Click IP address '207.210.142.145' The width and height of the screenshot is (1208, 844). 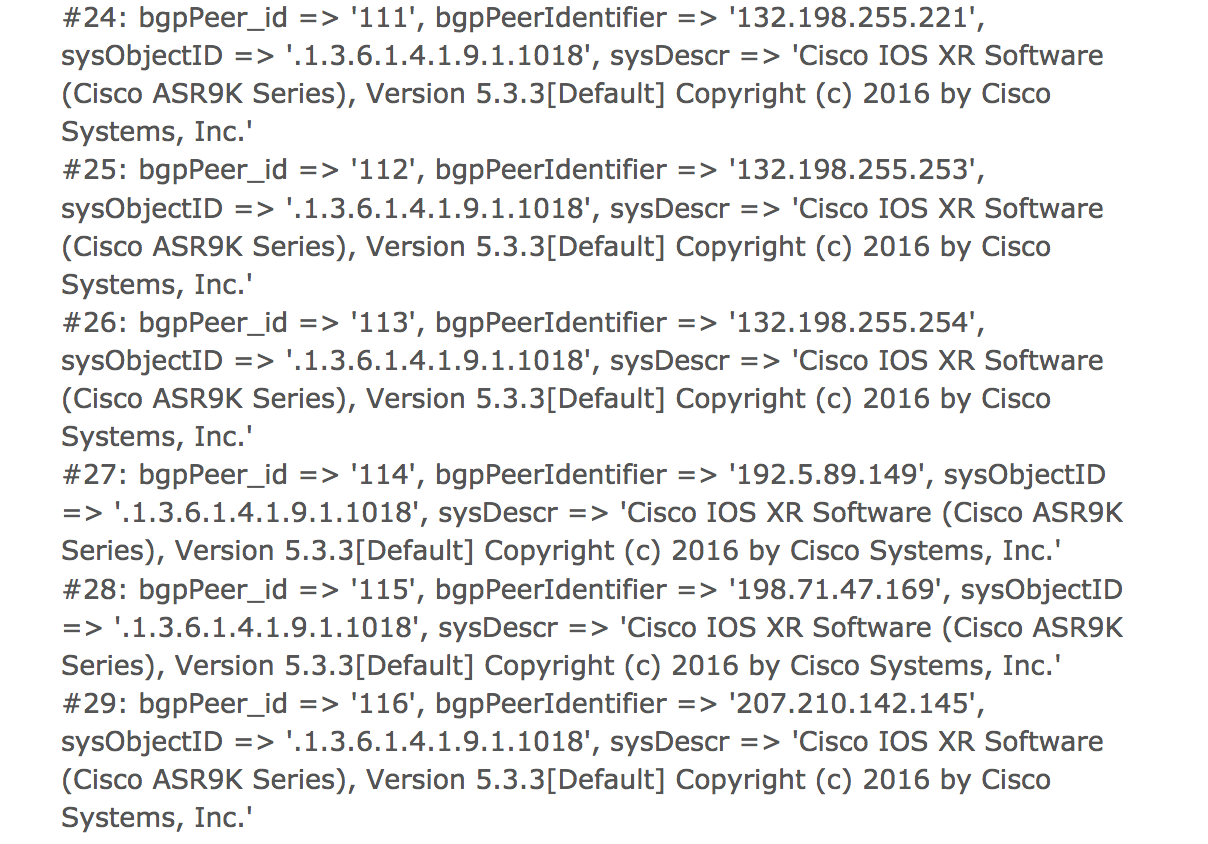click(853, 704)
